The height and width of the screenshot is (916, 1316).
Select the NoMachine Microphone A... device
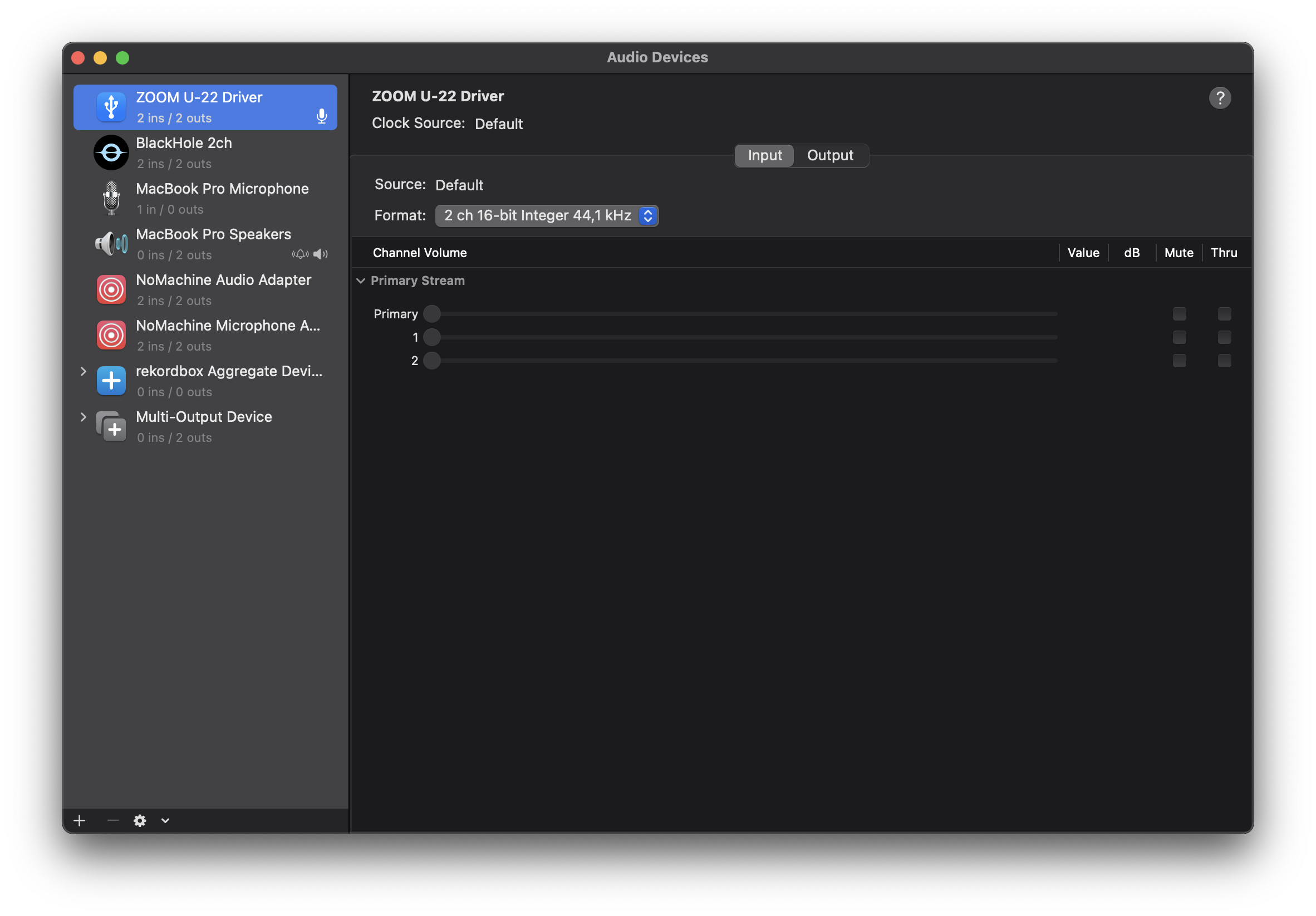point(205,335)
